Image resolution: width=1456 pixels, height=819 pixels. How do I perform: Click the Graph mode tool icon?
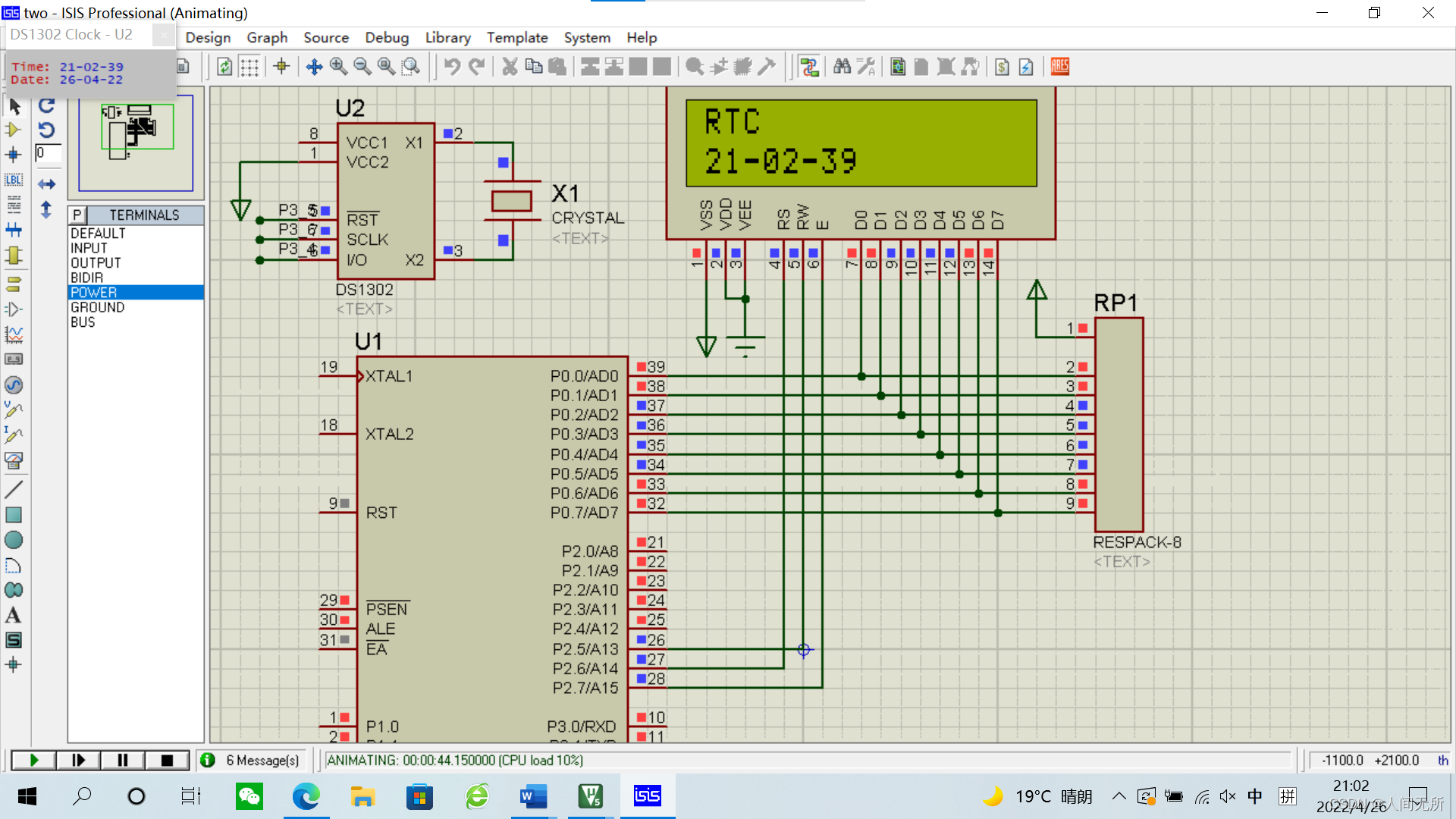[x=14, y=334]
